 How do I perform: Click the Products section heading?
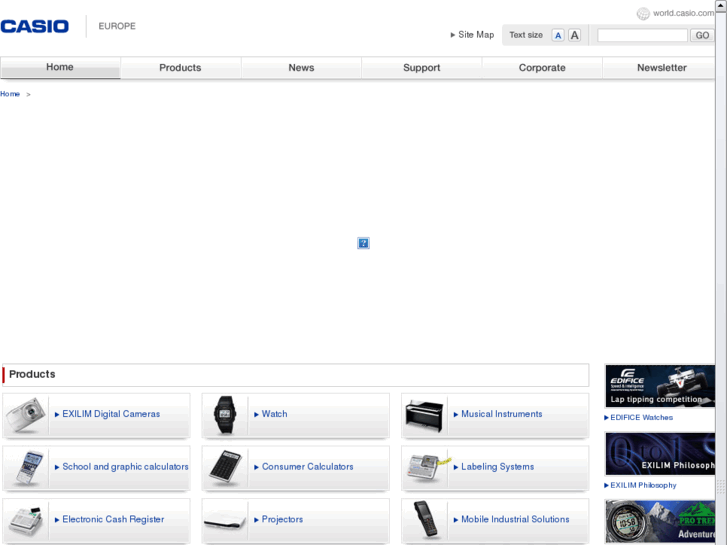tap(32, 374)
